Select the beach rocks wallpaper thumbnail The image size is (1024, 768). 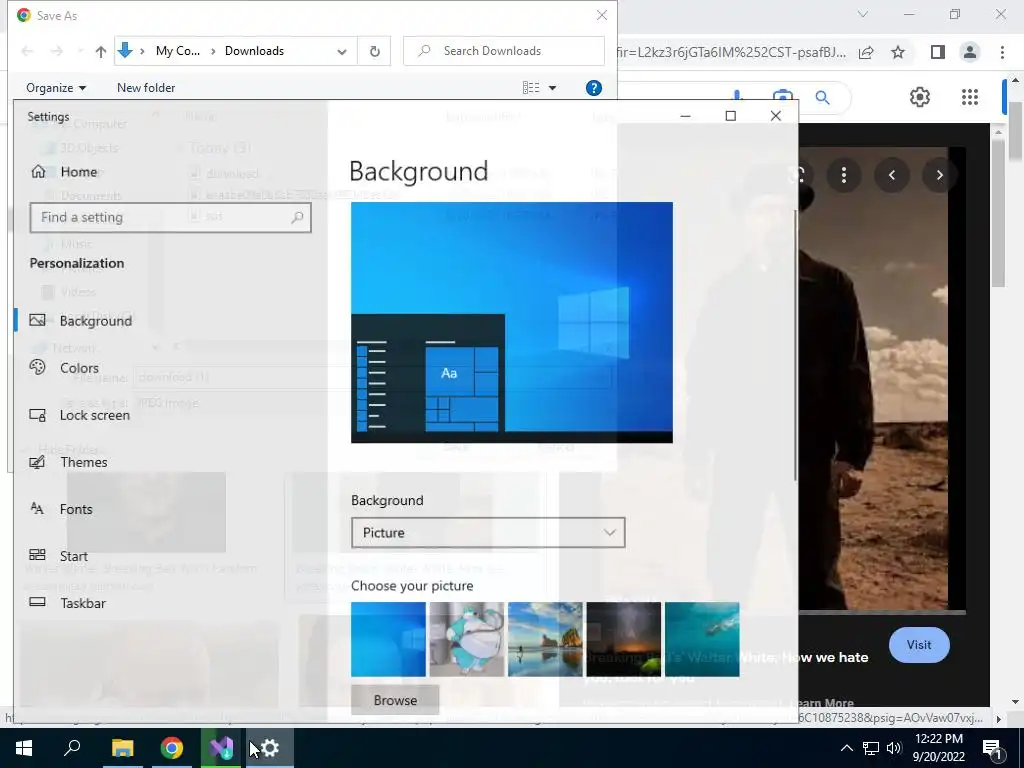(x=545, y=639)
